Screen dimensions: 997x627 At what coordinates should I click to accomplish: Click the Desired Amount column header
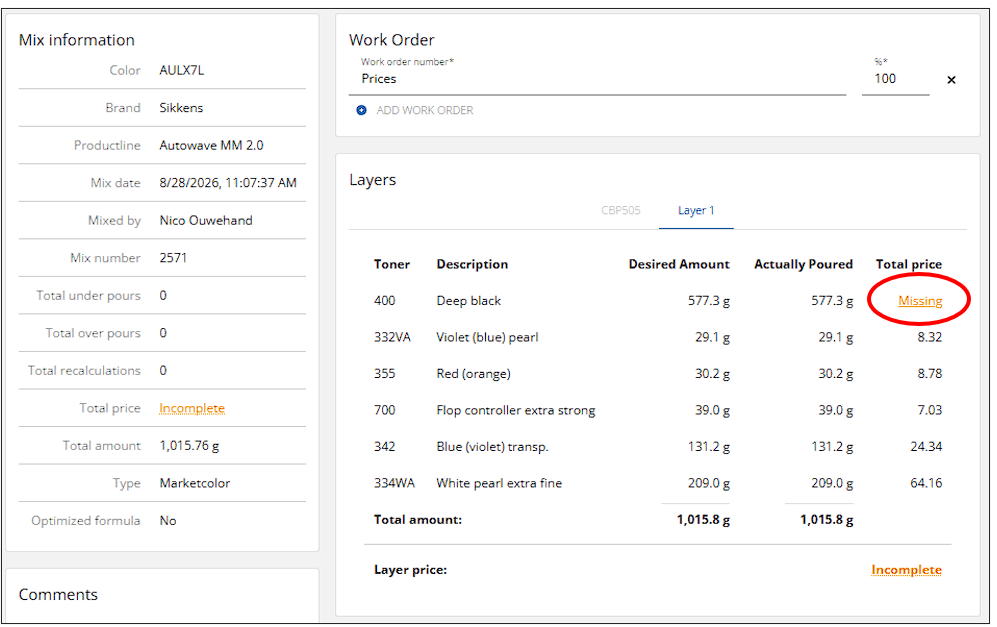tap(679, 265)
